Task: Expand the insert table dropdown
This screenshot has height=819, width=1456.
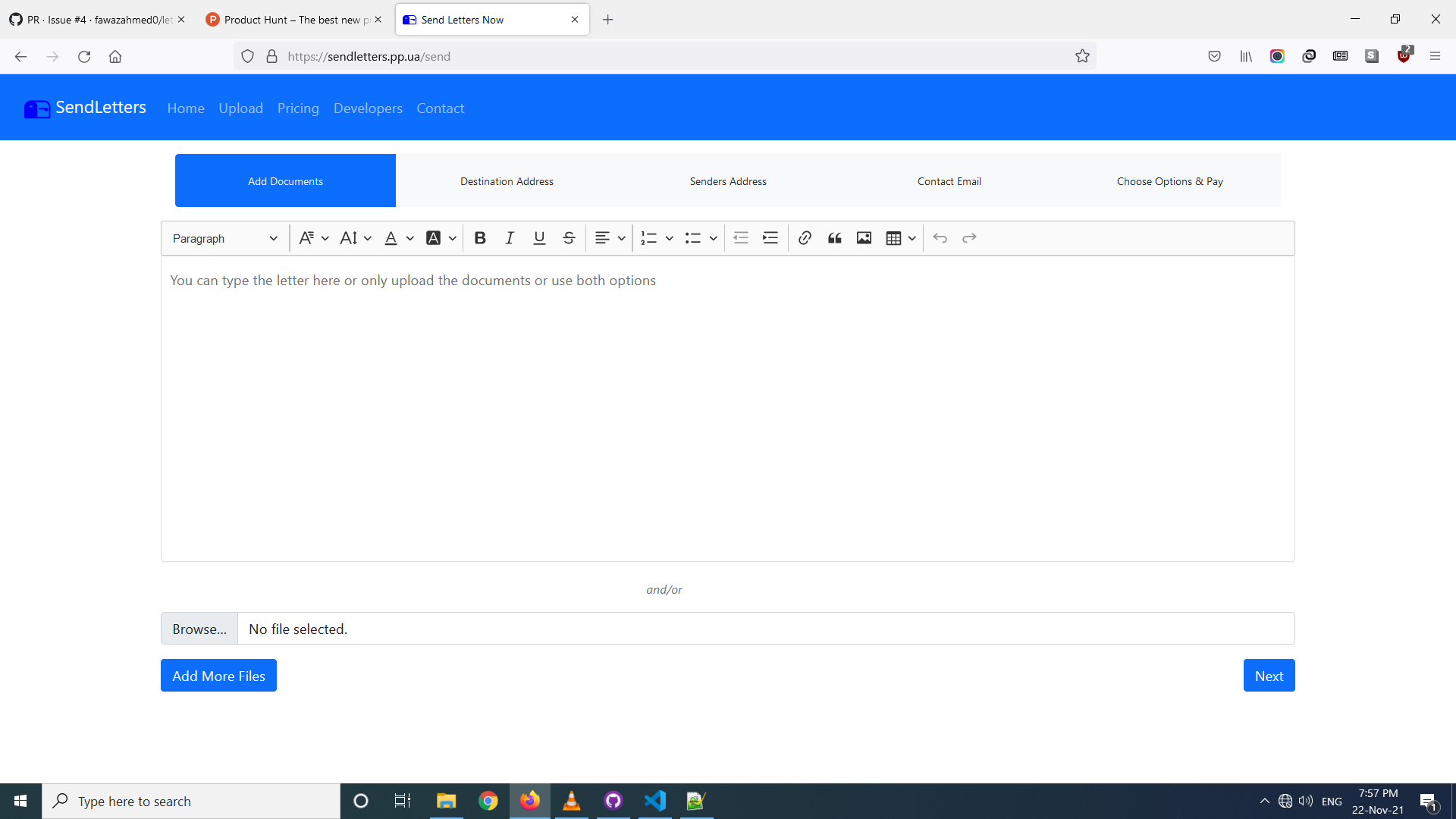Action: [901, 238]
